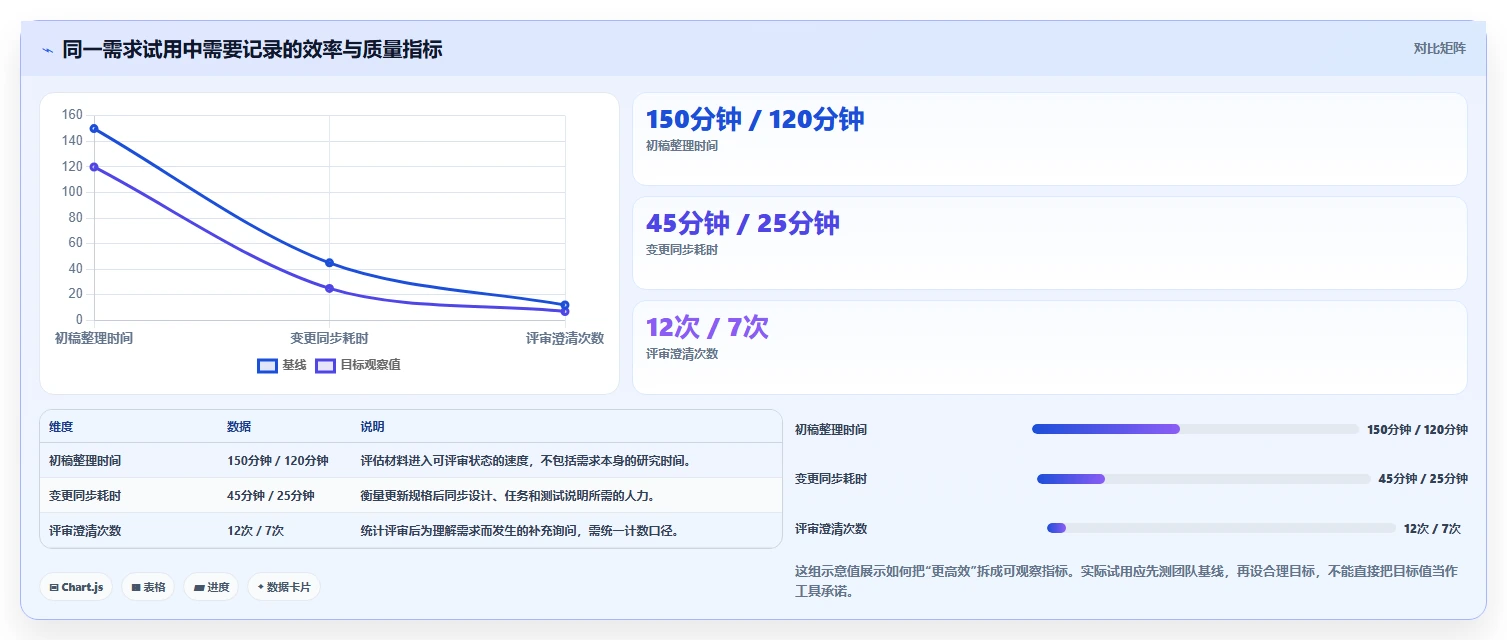The image size is (1507, 640).
Task: Toggle the 基线 legend box in chart
Action: point(267,366)
